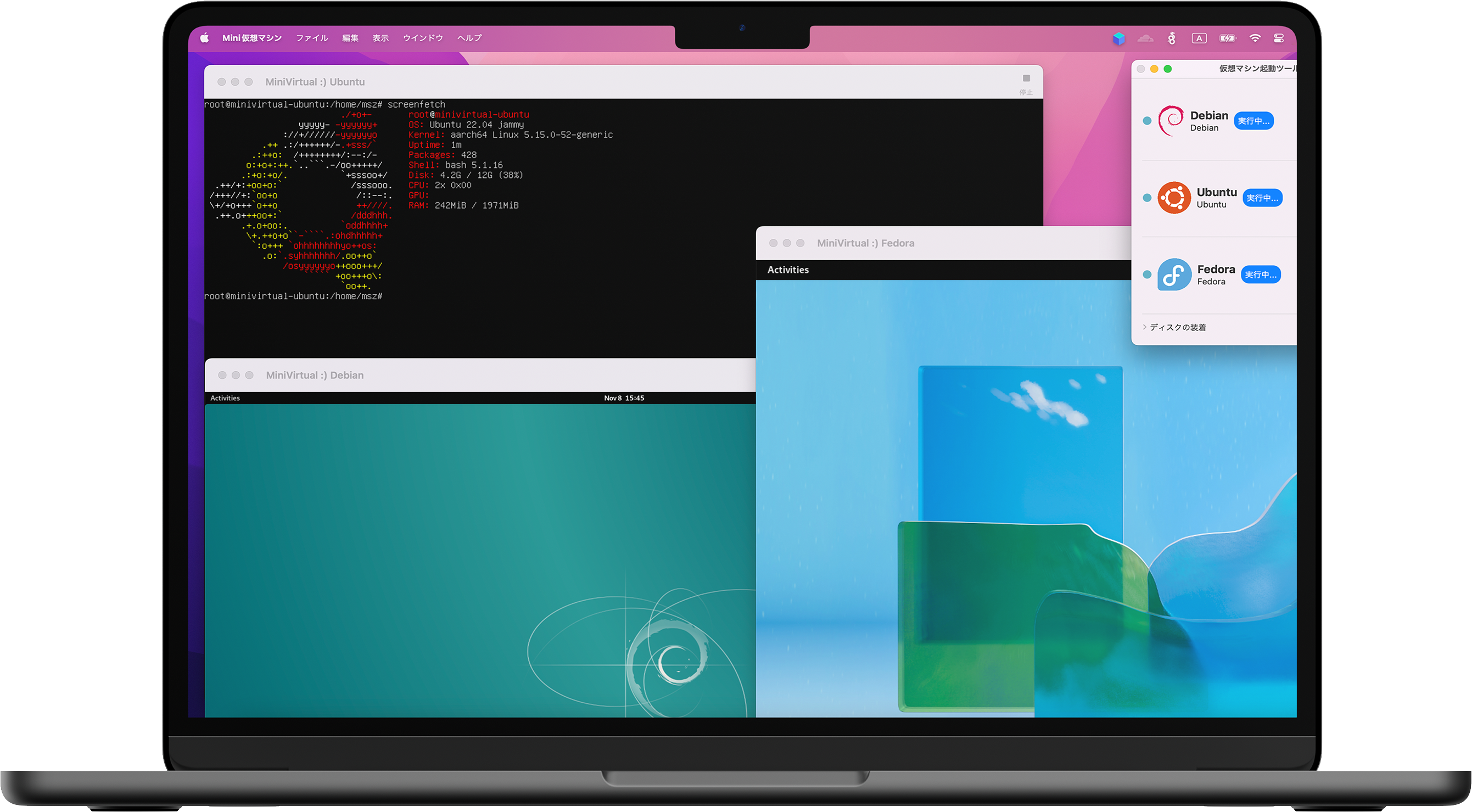The image size is (1472, 812).
Task: Select the Ubuntu circle logo in launcher
Action: [x=1174, y=198]
